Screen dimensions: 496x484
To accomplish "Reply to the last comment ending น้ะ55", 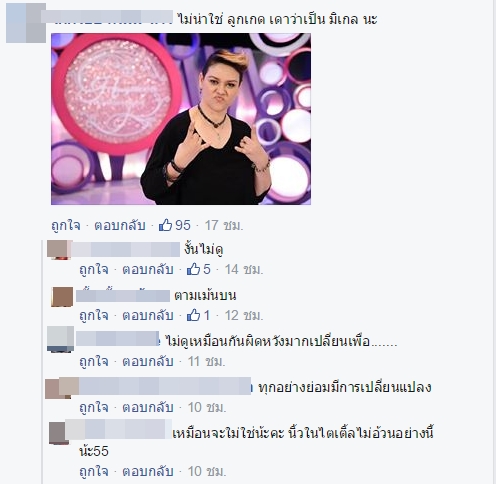I will point(148,471).
